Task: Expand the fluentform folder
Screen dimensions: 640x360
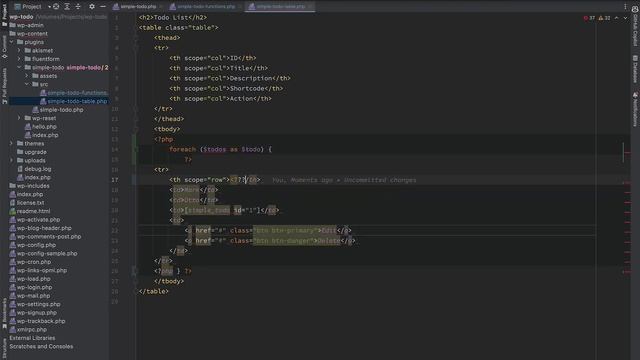Action: point(19,59)
